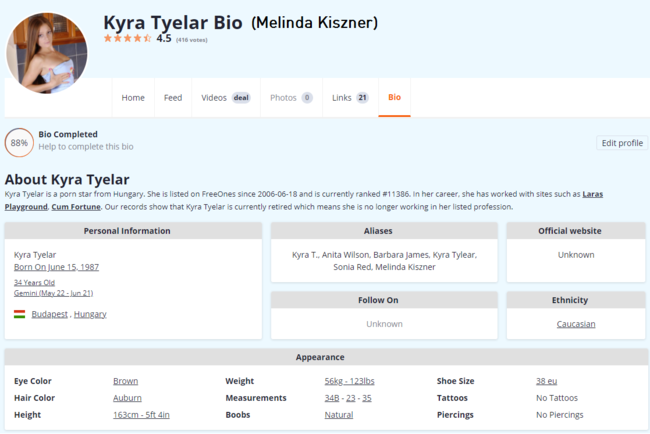Click the 'deal' badge on Videos
This screenshot has width=650, height=434.
241,98
